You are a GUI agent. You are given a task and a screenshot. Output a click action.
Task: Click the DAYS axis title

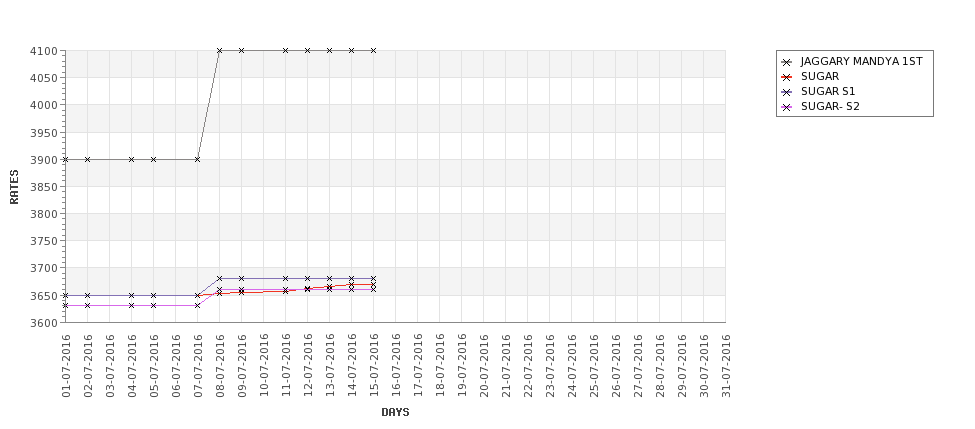(x=395, y=412)
